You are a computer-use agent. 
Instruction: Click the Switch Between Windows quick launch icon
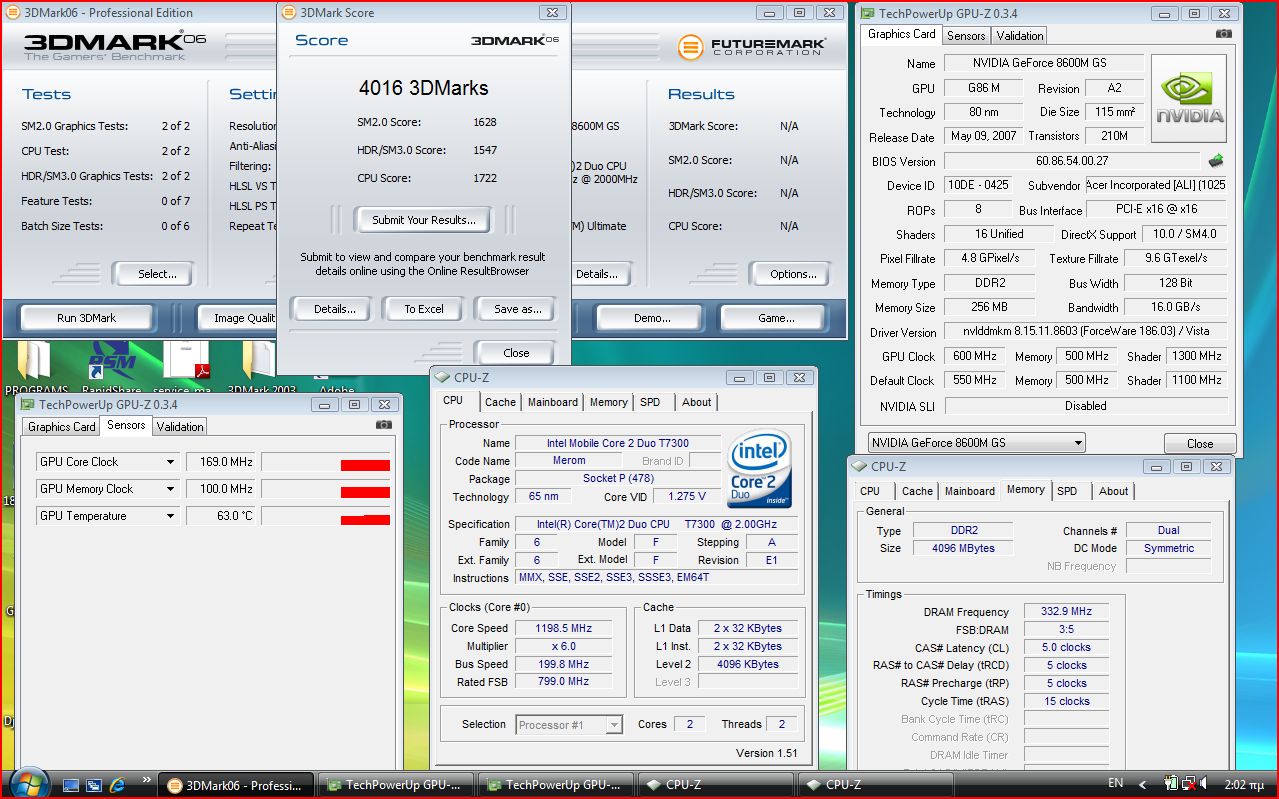pyautogui.click(x=94, y=785)
